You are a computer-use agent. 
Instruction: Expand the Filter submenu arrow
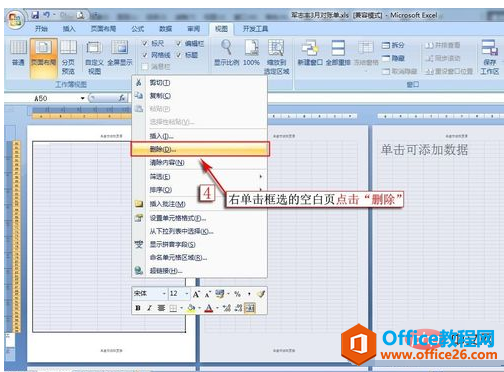pyautogui.click(x=261, y=176)
